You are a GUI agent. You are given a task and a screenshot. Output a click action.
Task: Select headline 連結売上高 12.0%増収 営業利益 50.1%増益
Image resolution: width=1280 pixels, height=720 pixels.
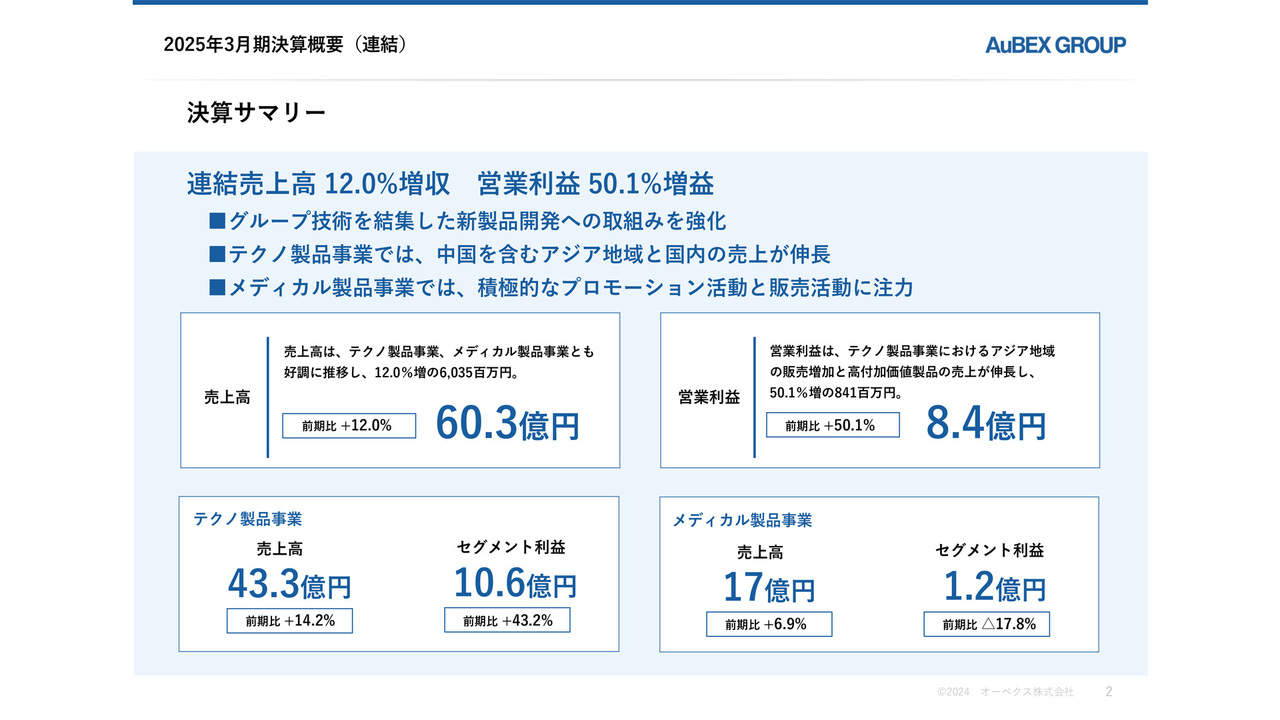(x=450, y=184)
